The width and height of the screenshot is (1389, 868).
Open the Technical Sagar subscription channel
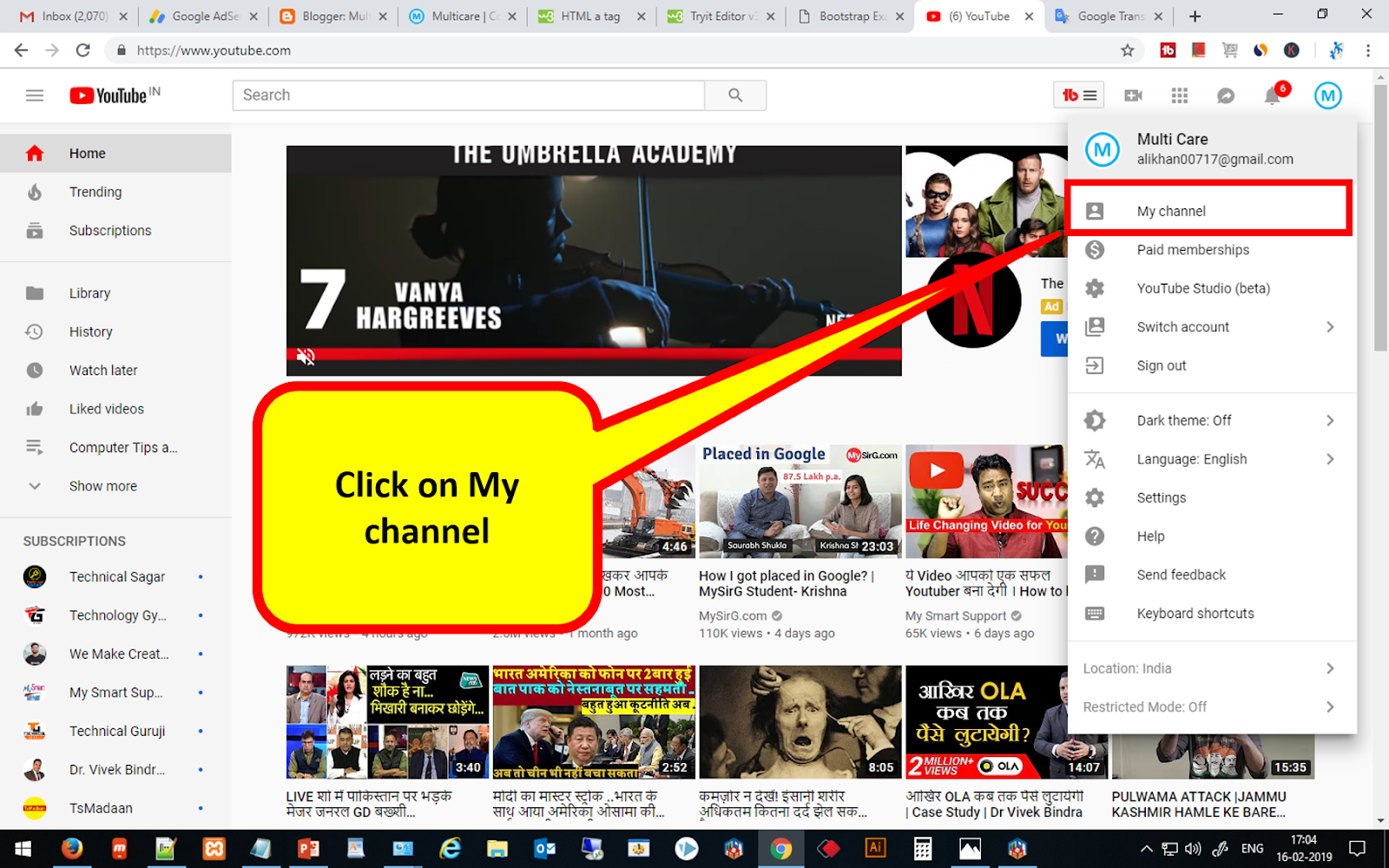tap(115, 576)
